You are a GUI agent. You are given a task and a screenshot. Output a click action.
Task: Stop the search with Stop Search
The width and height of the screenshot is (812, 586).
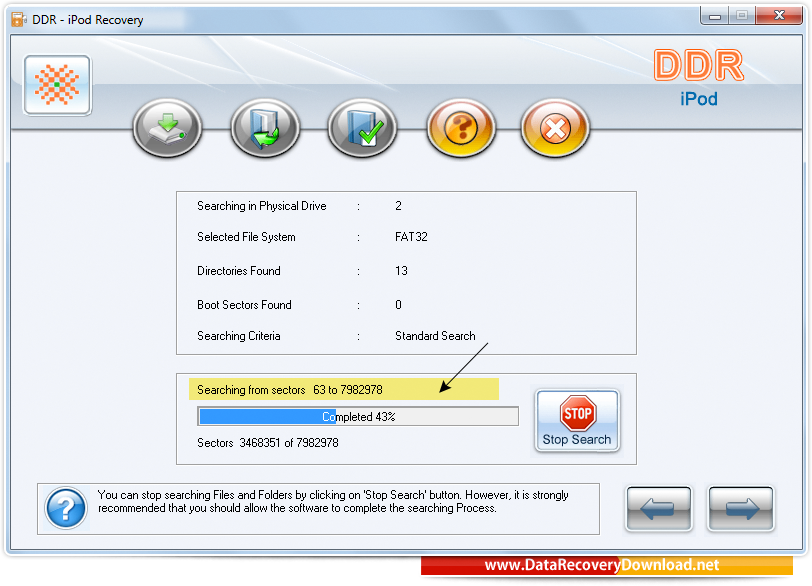click(x=577, y=421)
